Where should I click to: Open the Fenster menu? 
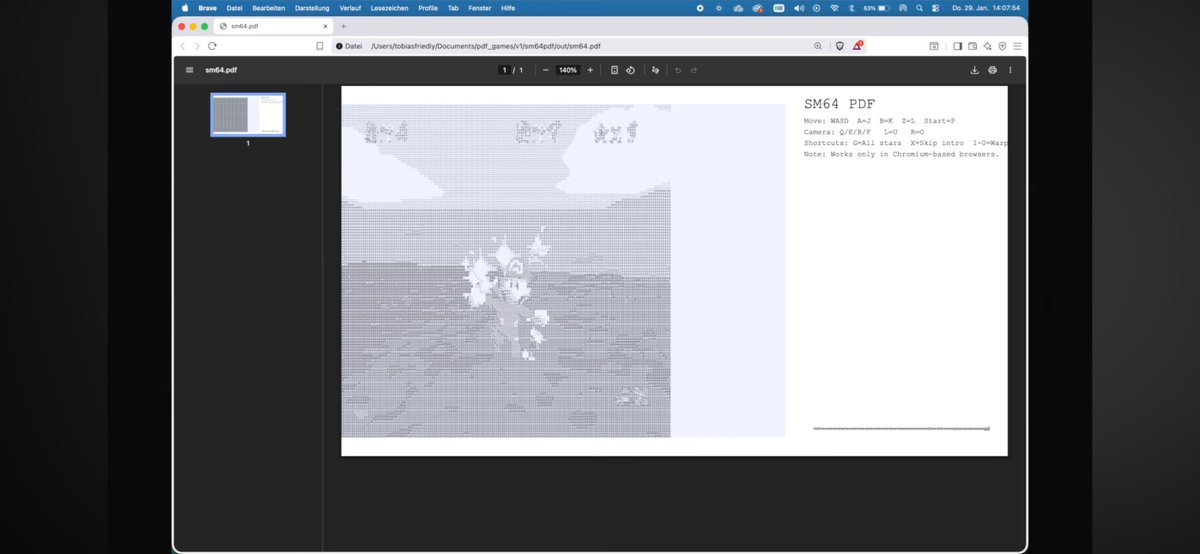pos(480,7)
